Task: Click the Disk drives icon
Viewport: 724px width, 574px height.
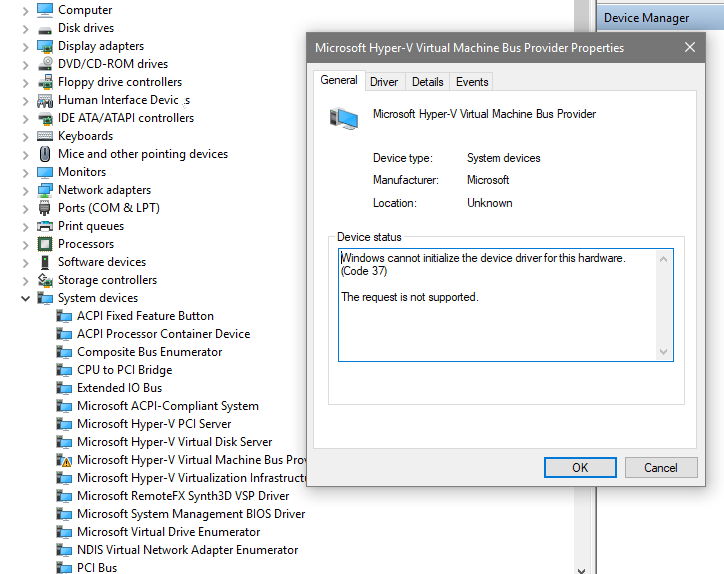Action: 45,29
